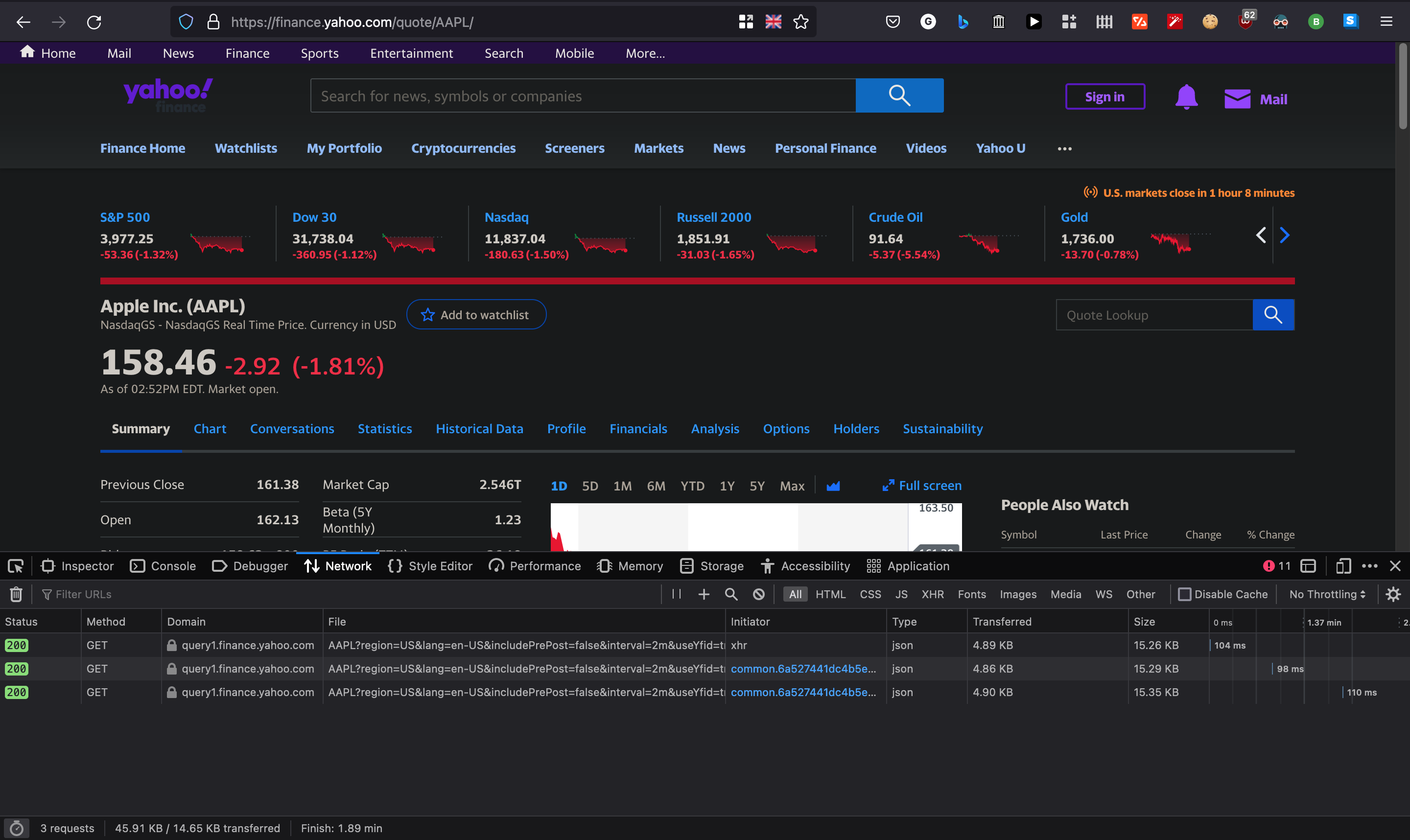This screenshot has height=840, width=1410.
Task: Select the 1Y chart range
Action: (727, 486)
